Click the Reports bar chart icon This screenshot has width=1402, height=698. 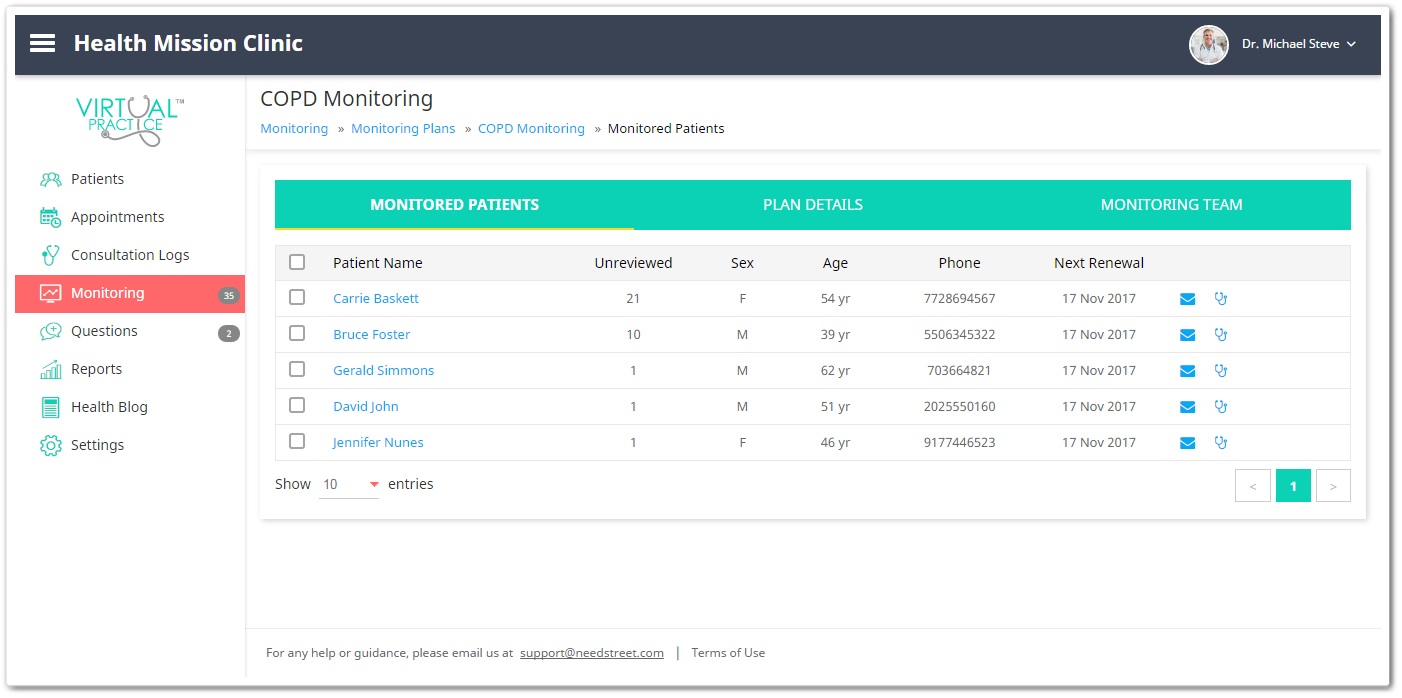pos(50,370)
